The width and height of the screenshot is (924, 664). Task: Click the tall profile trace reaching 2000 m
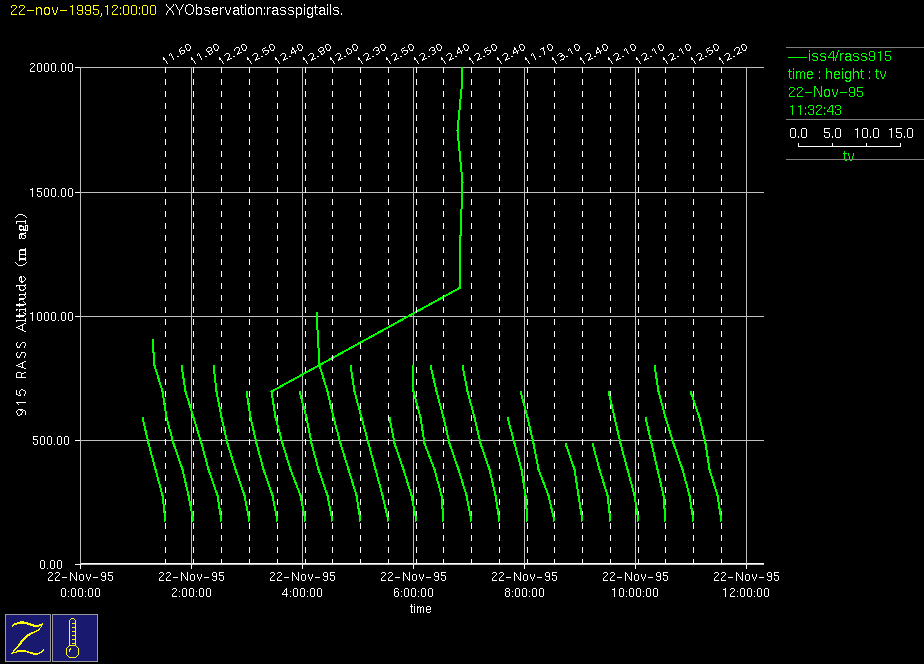[459, 180]
